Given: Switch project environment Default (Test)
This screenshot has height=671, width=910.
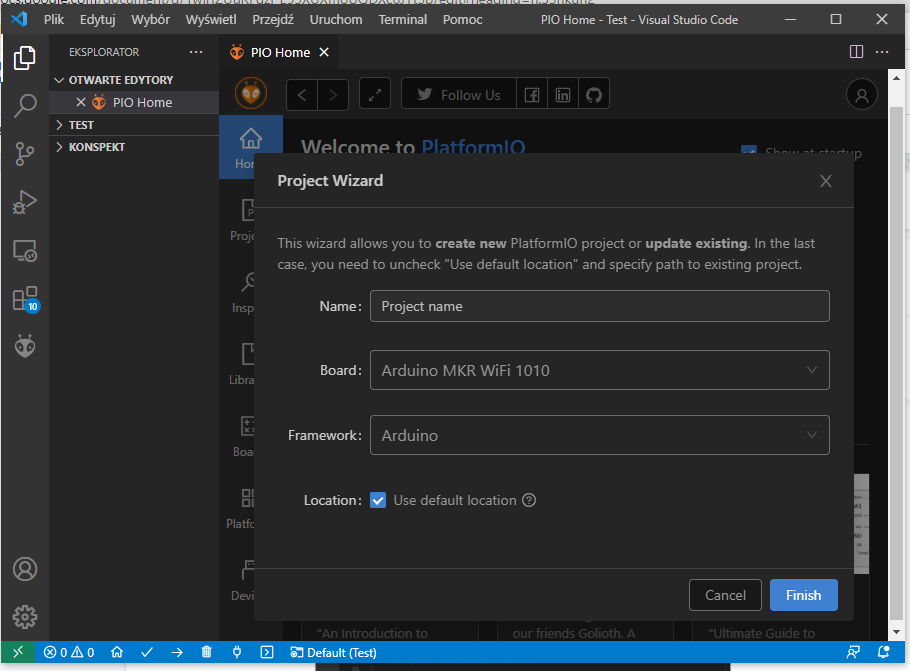Looking at the screenshot, I should (333, 652).
